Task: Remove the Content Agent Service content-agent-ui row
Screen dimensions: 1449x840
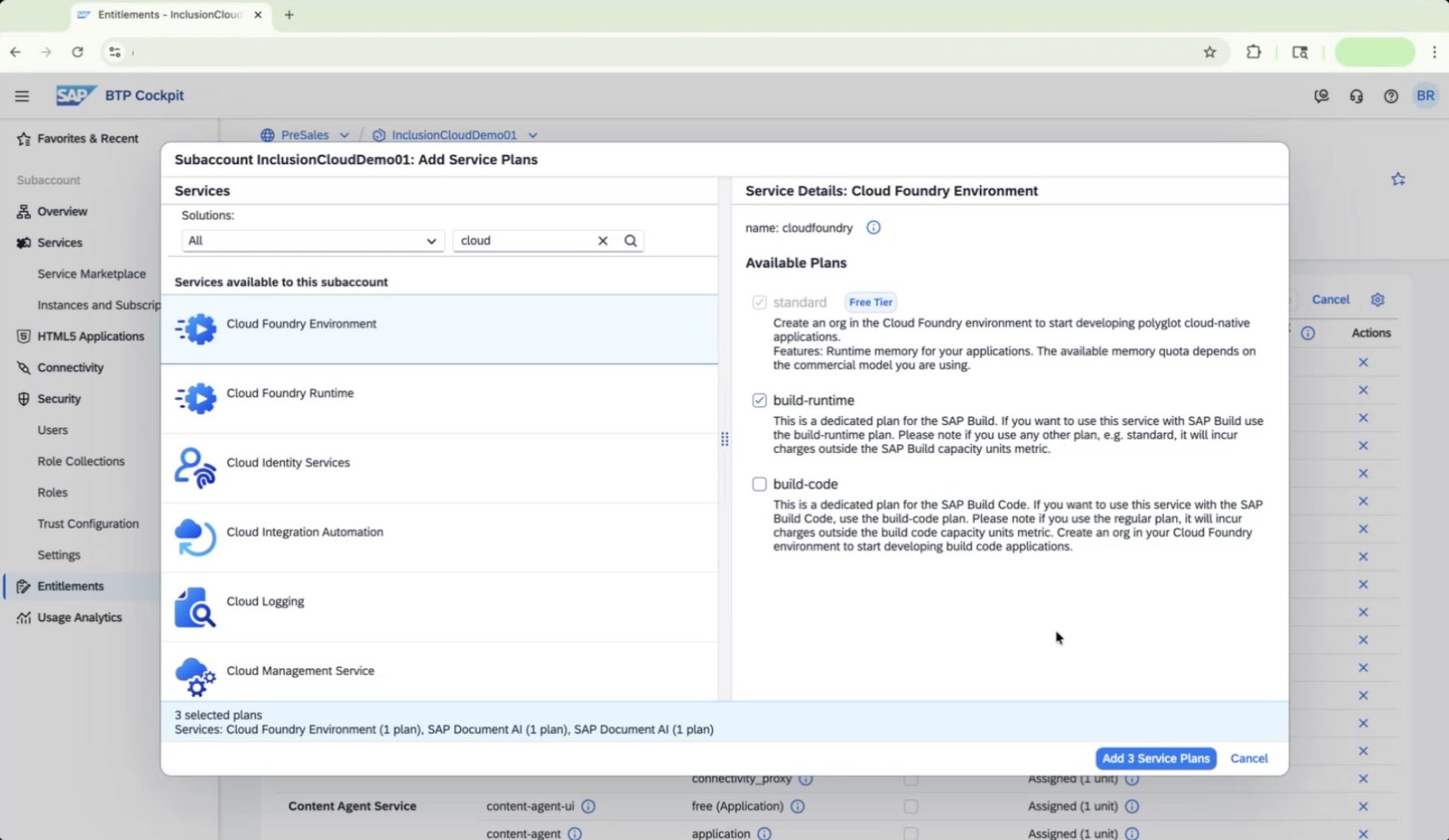Action: [x=1363, y=806]
